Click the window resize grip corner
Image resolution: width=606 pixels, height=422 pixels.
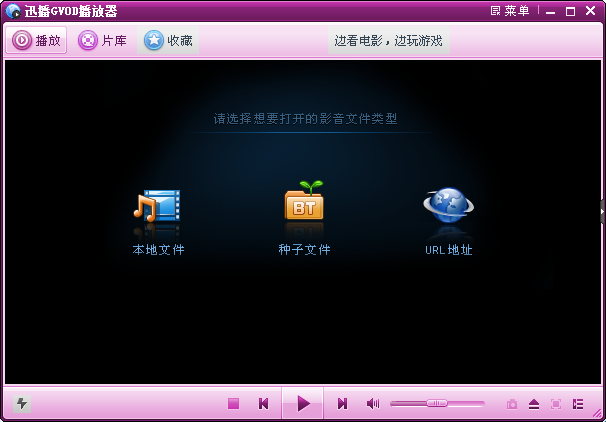pyautogui.click(x=597, y=413)
